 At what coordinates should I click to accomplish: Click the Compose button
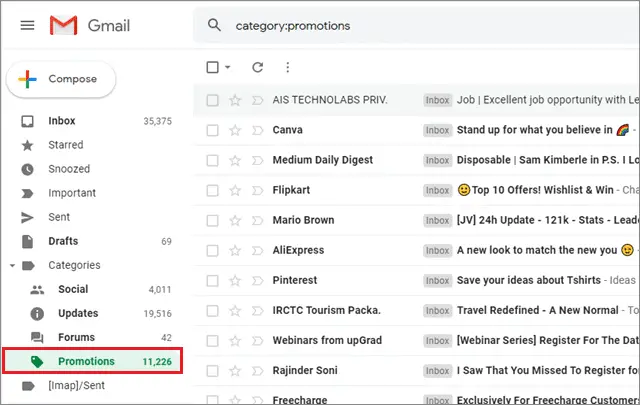(x=61, y=79)
